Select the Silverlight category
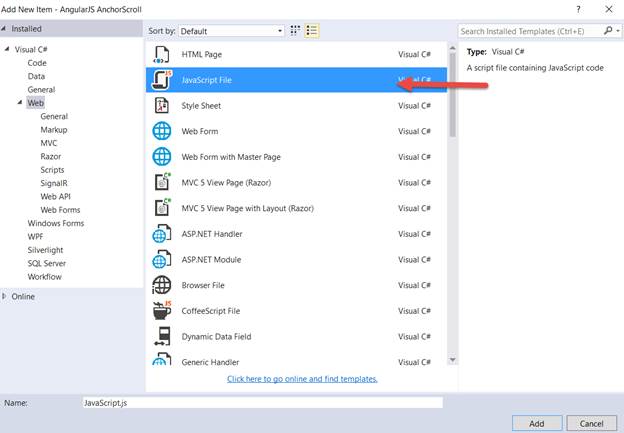624x433 pixels. coord(45,250)
